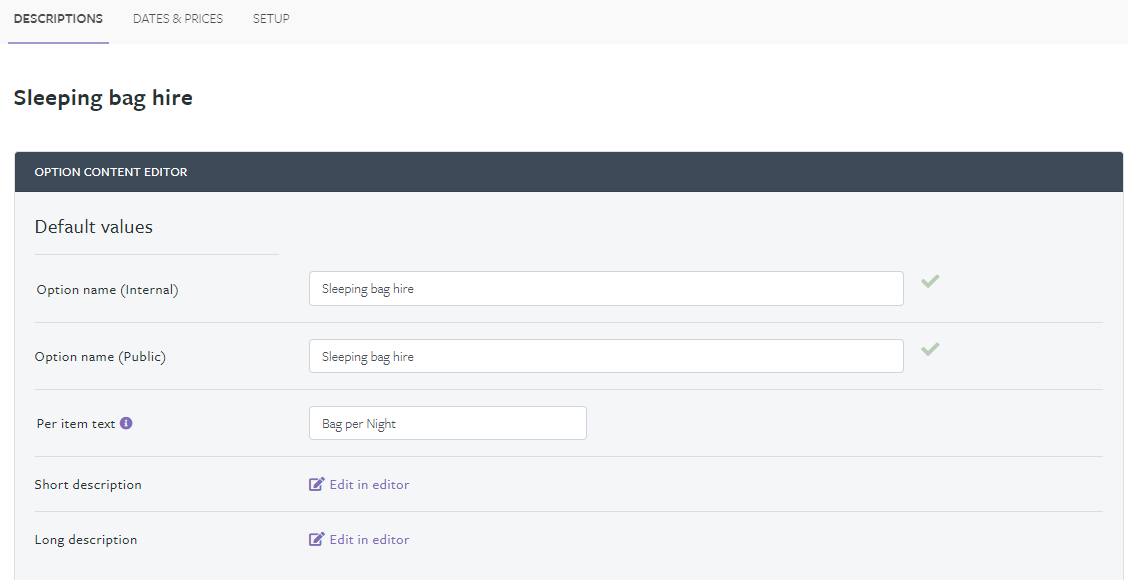This screenshot has width=1128, height=580.
Task: Click the info icon beside Per item text
Action: click(x=126, y=423)
